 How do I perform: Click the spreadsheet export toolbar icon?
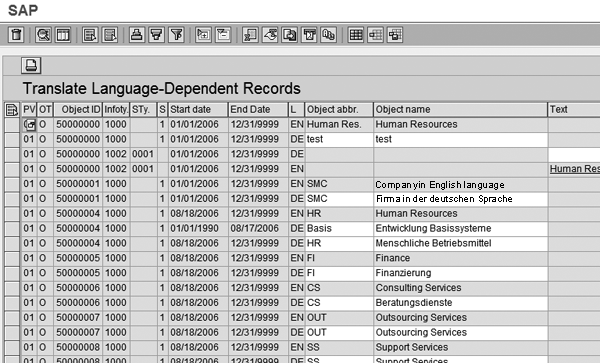(x=250, y=35)
